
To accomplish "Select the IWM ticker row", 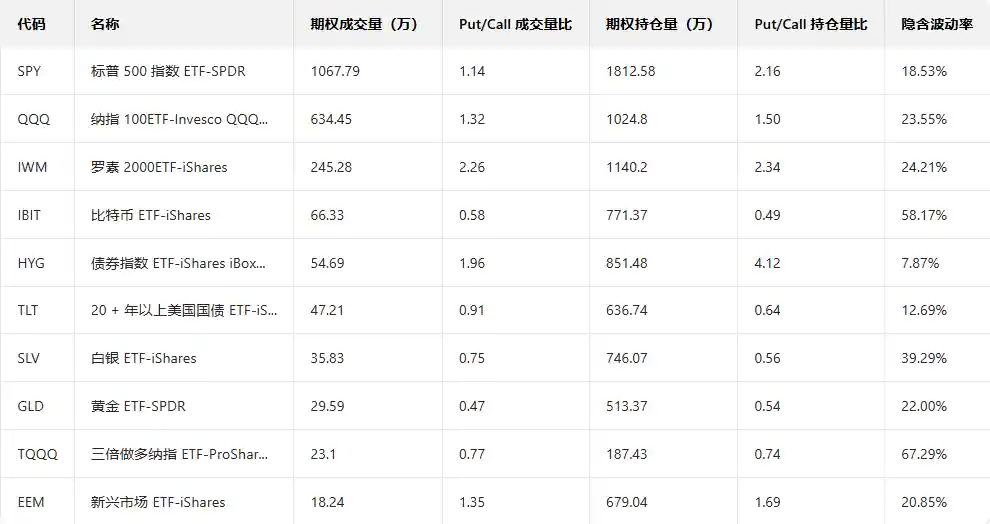I will tap(33, 167).
